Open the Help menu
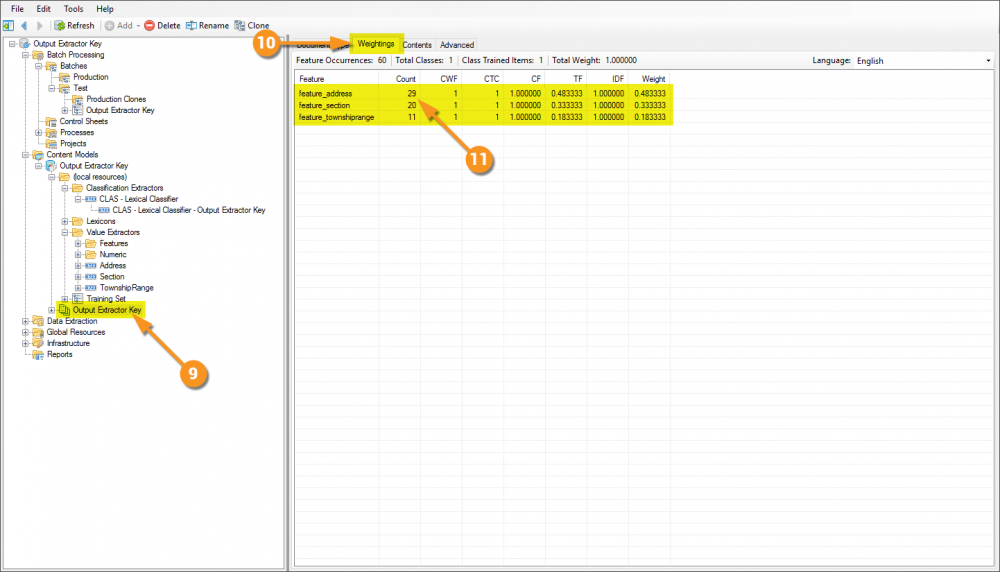The width and height of the screenshot is (1000, 572). pyautogui.click(x=105, y=9)
